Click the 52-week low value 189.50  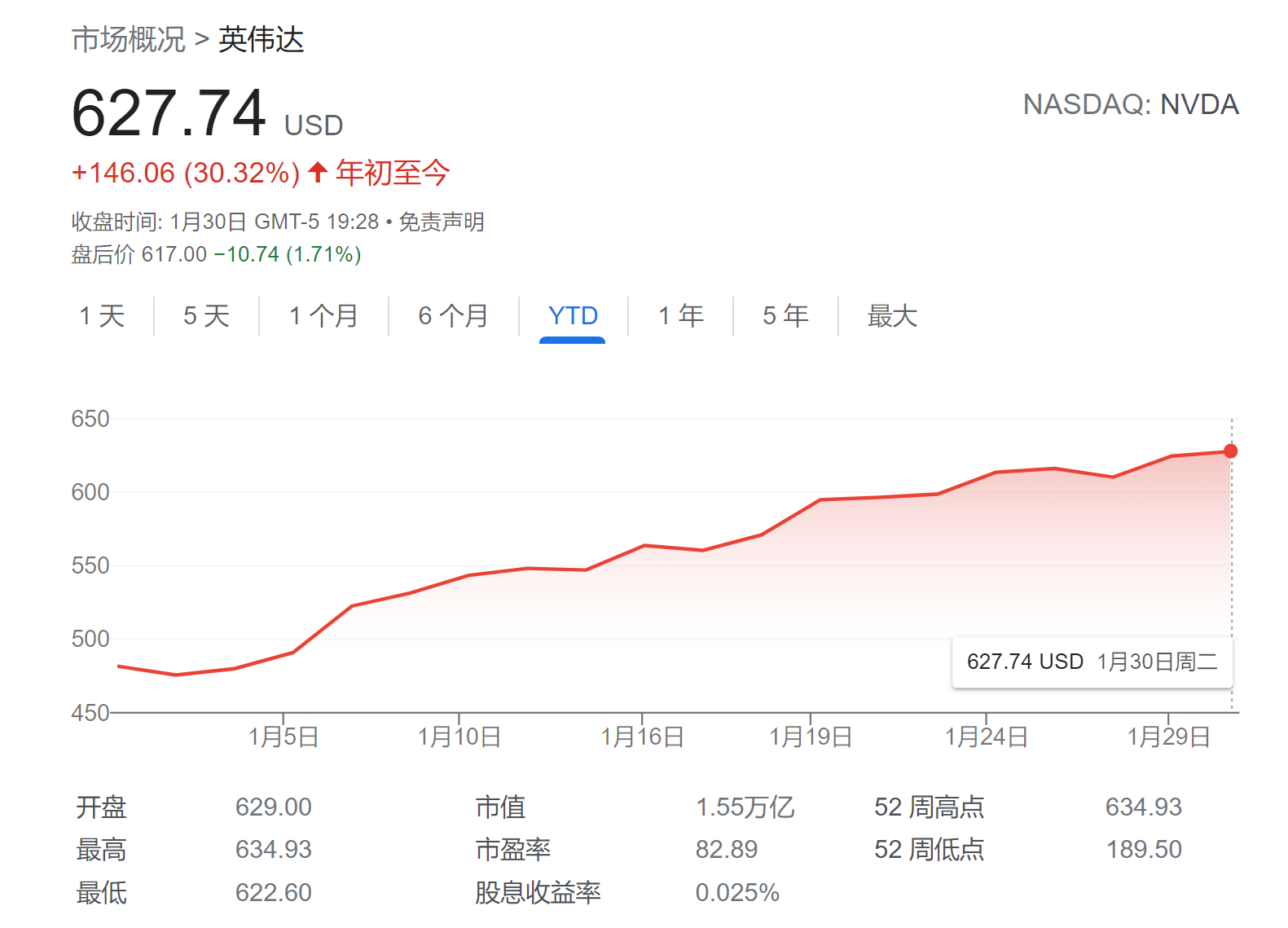[x=1144, y=850]
